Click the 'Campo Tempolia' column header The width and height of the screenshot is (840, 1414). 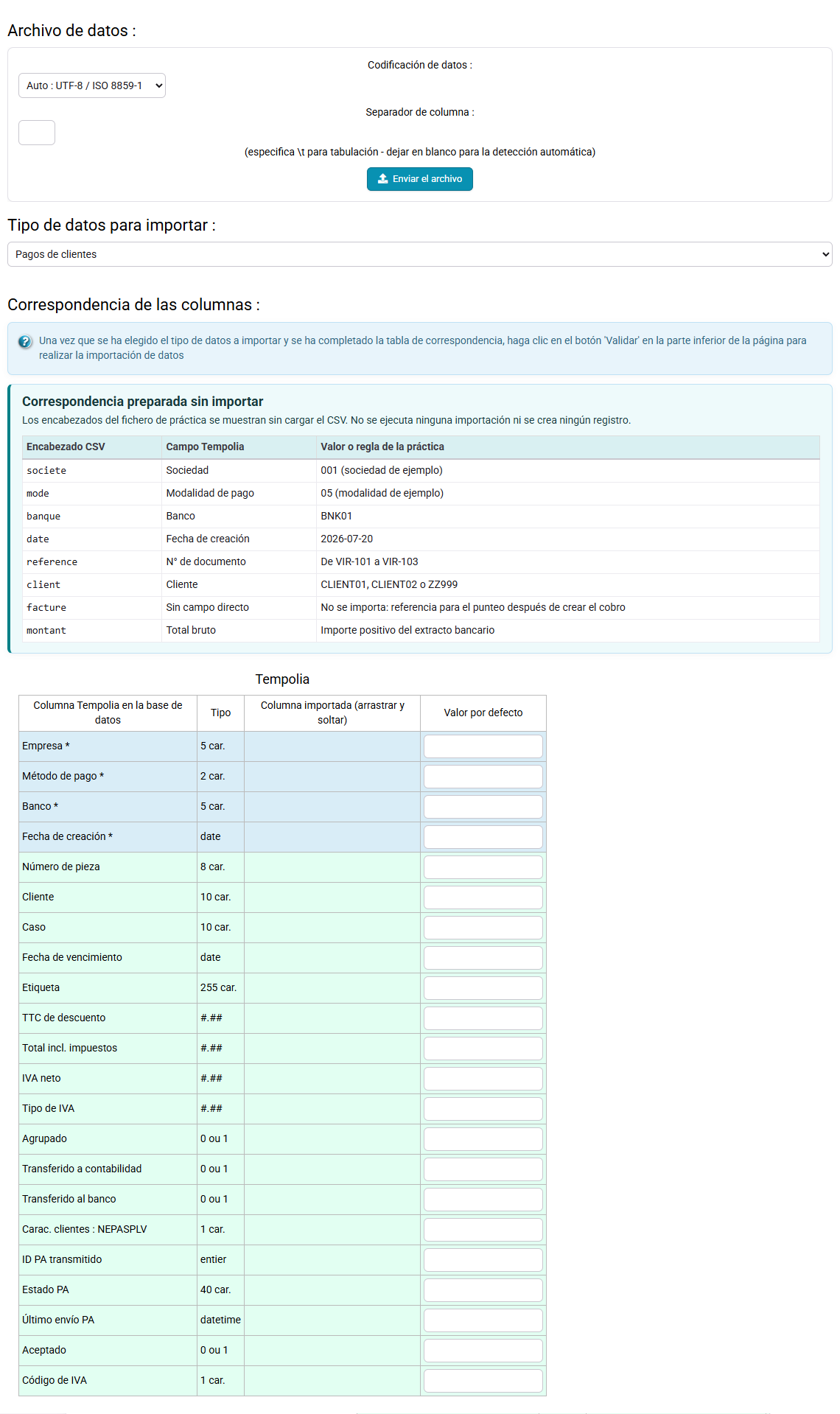[239, 447]
